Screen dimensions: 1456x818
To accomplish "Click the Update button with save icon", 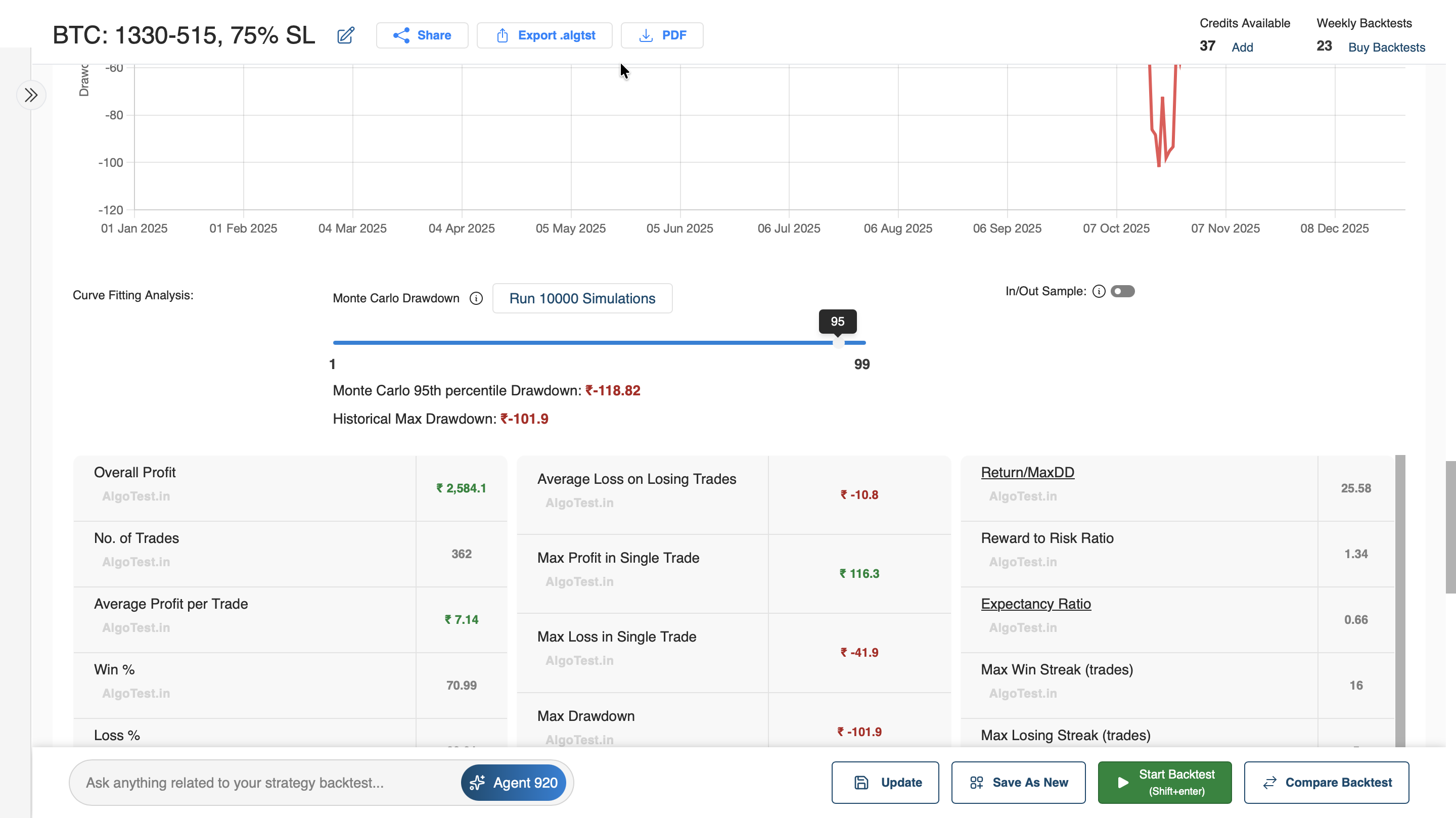I will (885, 783).
